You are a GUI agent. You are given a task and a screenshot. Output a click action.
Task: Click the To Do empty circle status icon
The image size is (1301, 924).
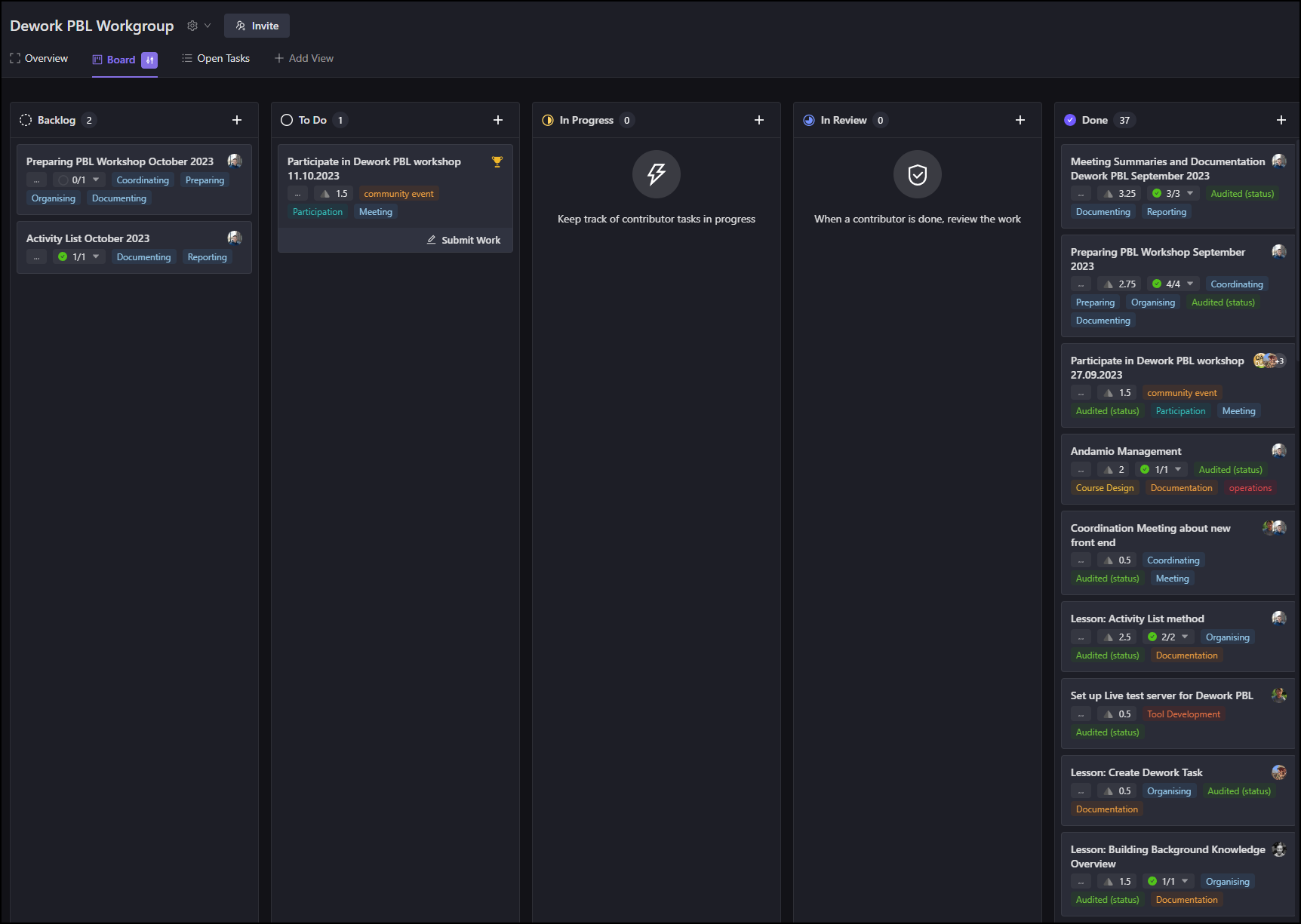click(287, 120)
